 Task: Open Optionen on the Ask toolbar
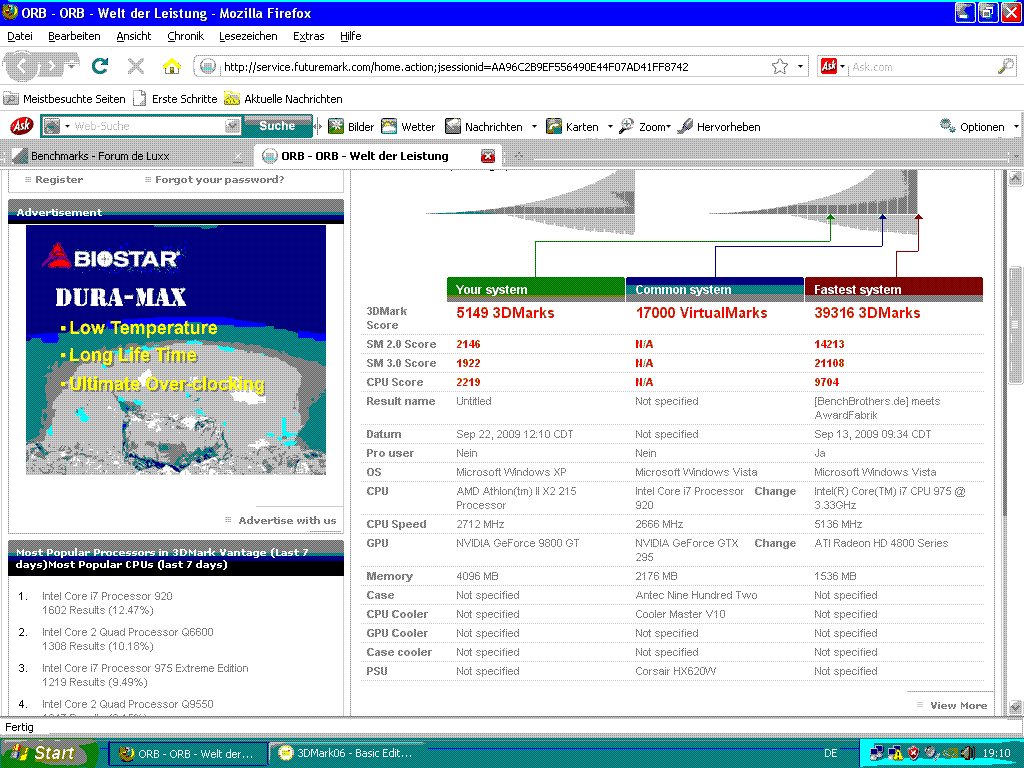point(972,127)
